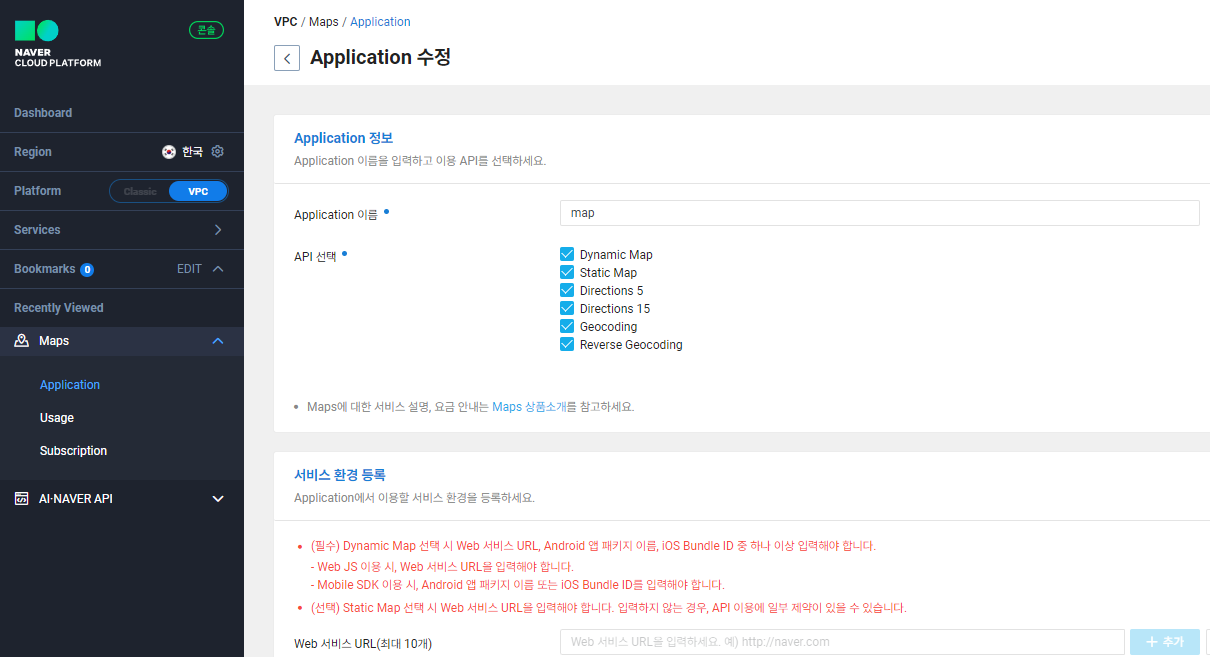Expand the AI·NAVER API section chevron
The width and height of the screenshot is (1210, 657).
218,499
